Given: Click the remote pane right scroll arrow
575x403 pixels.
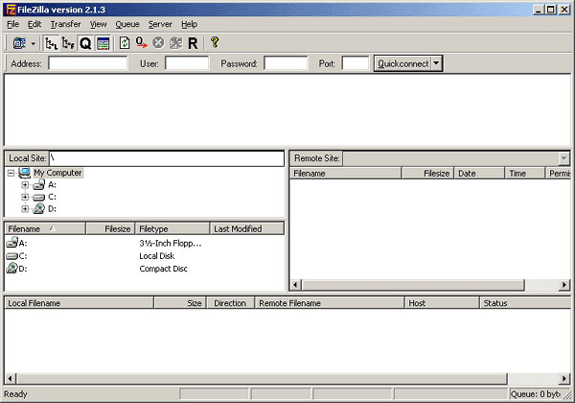Looking at the screenshot, I should [564, 285].
